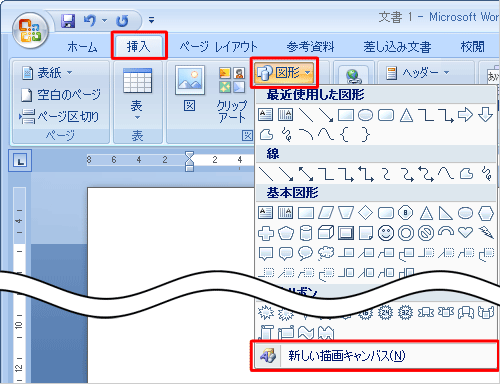Viewport: 500px width, 384px height.
Task: Select the recent isosceles triangle shape
Action: [406, 115]
